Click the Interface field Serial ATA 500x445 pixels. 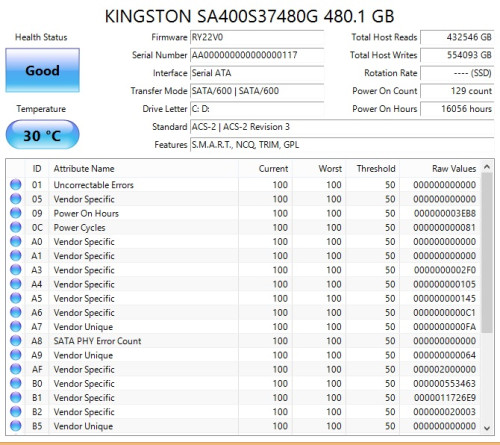tap(257, 73)
